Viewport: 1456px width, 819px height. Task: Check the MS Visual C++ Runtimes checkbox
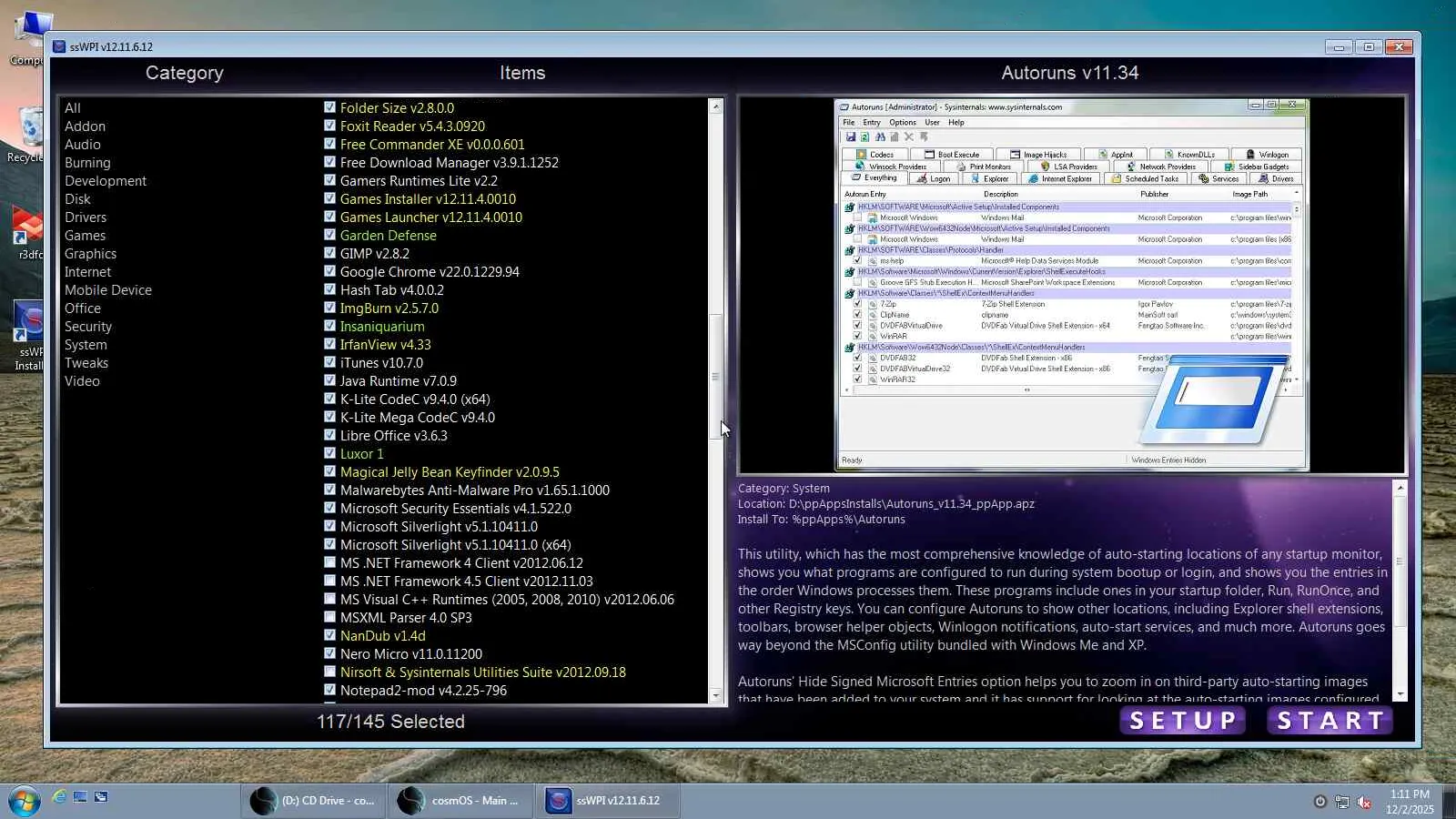(330, 599)
